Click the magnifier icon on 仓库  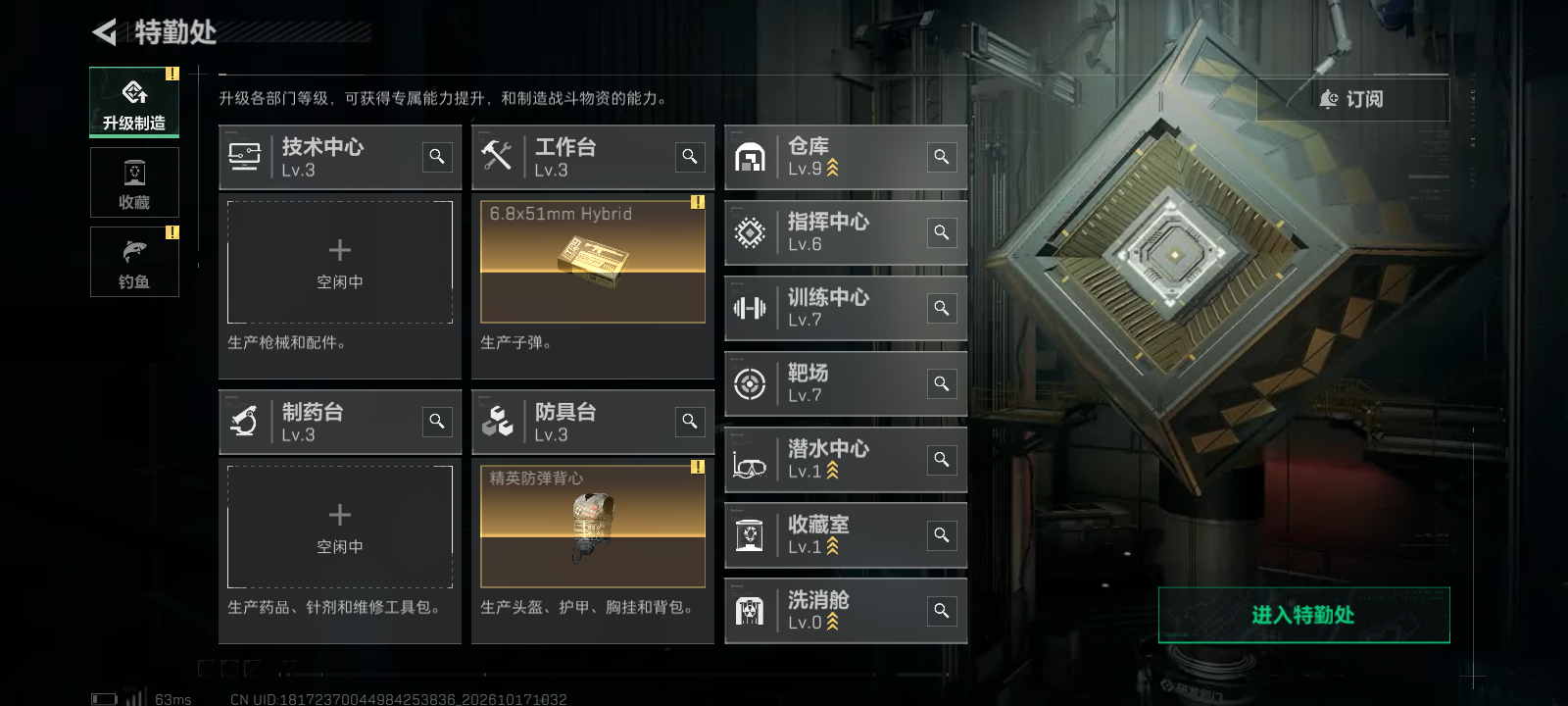(942, 157)
